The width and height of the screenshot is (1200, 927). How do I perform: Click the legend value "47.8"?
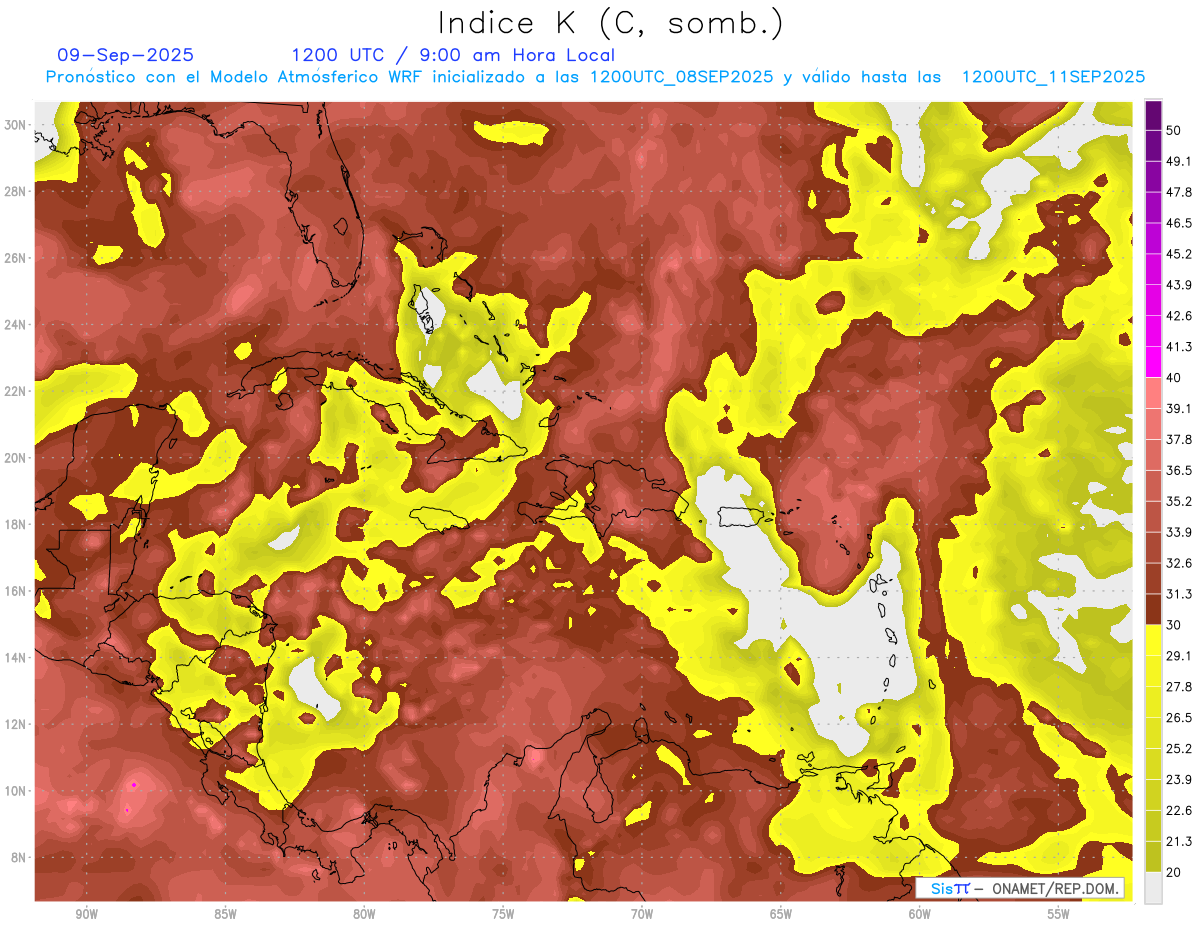[x=1179, y=192]
